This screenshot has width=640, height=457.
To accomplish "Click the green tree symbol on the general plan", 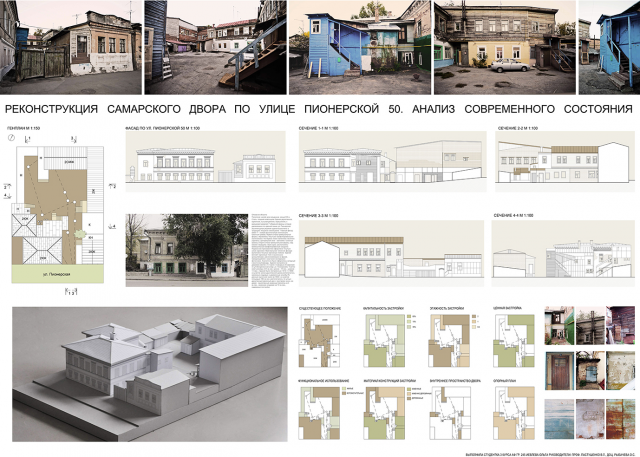I will [80, 234].
